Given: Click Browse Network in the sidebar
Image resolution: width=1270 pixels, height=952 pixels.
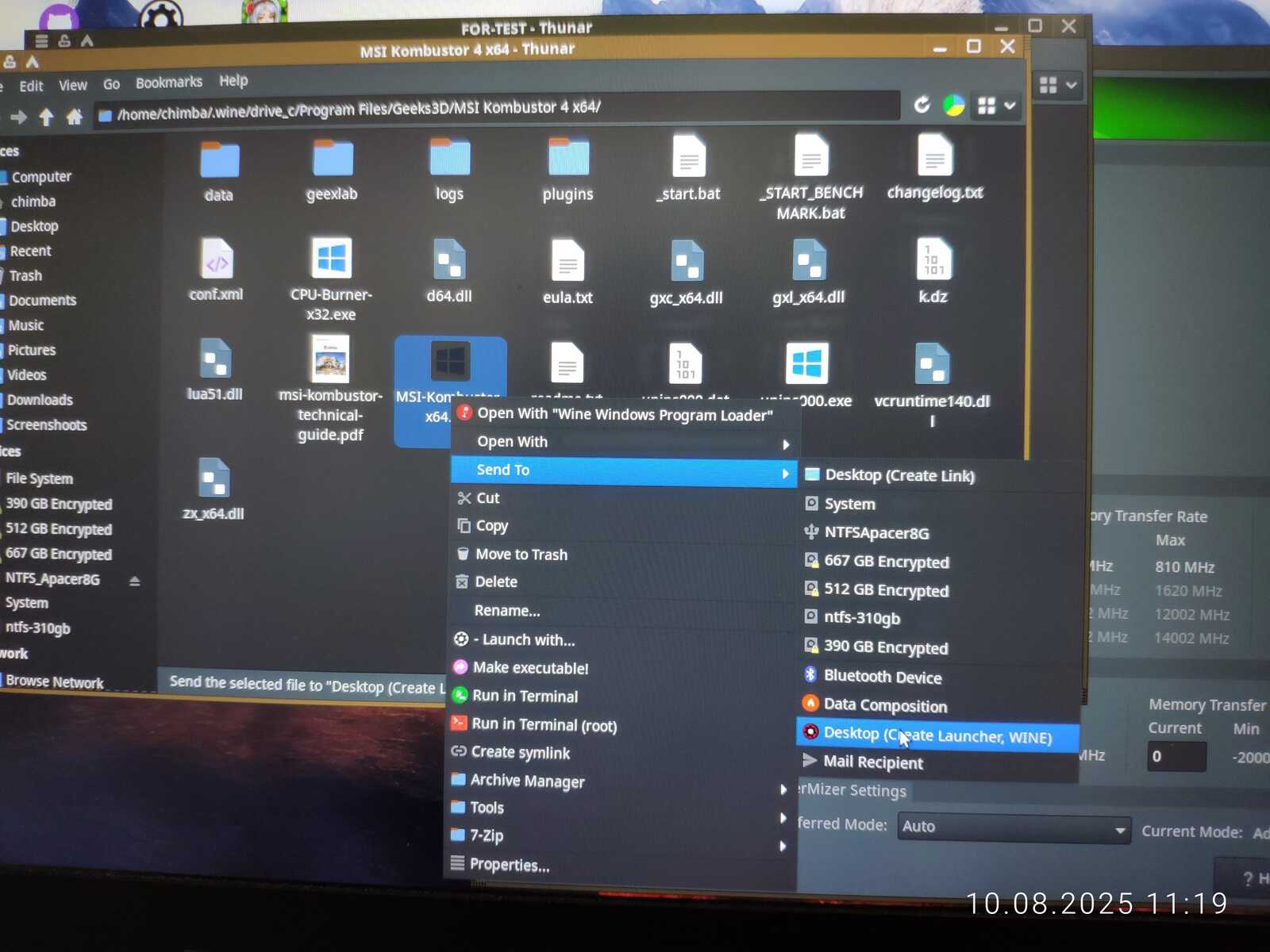Looking at the screenshot, I should tap(54, 682).
